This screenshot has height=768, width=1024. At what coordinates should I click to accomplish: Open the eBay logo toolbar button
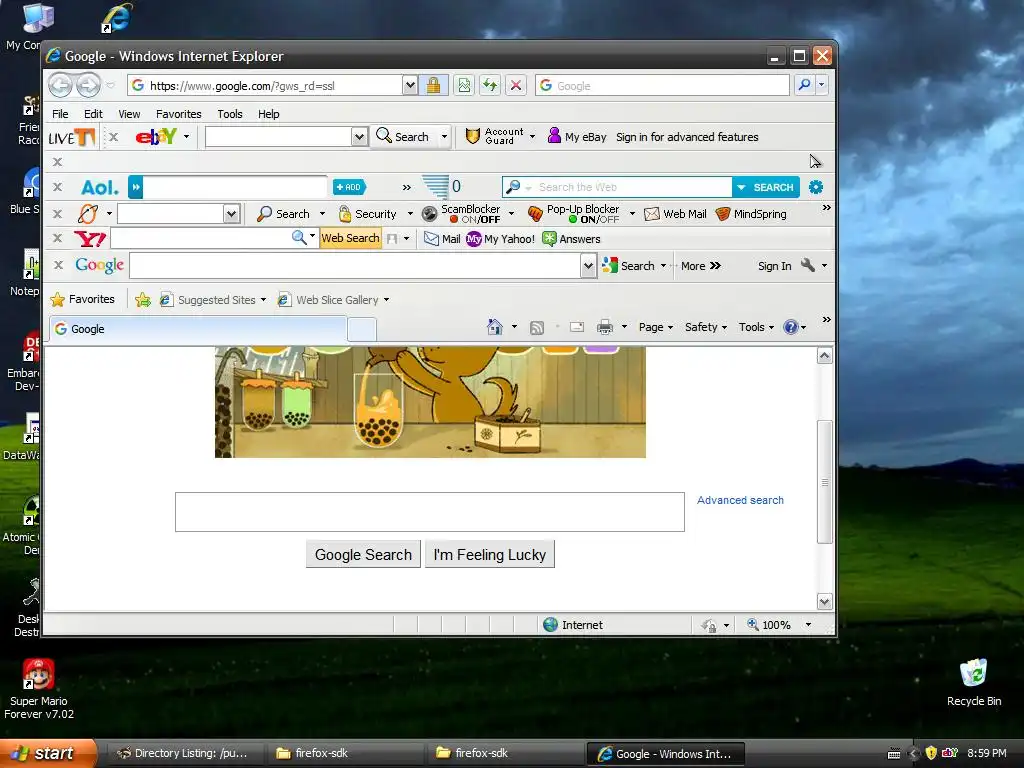(x=155, y=136)
